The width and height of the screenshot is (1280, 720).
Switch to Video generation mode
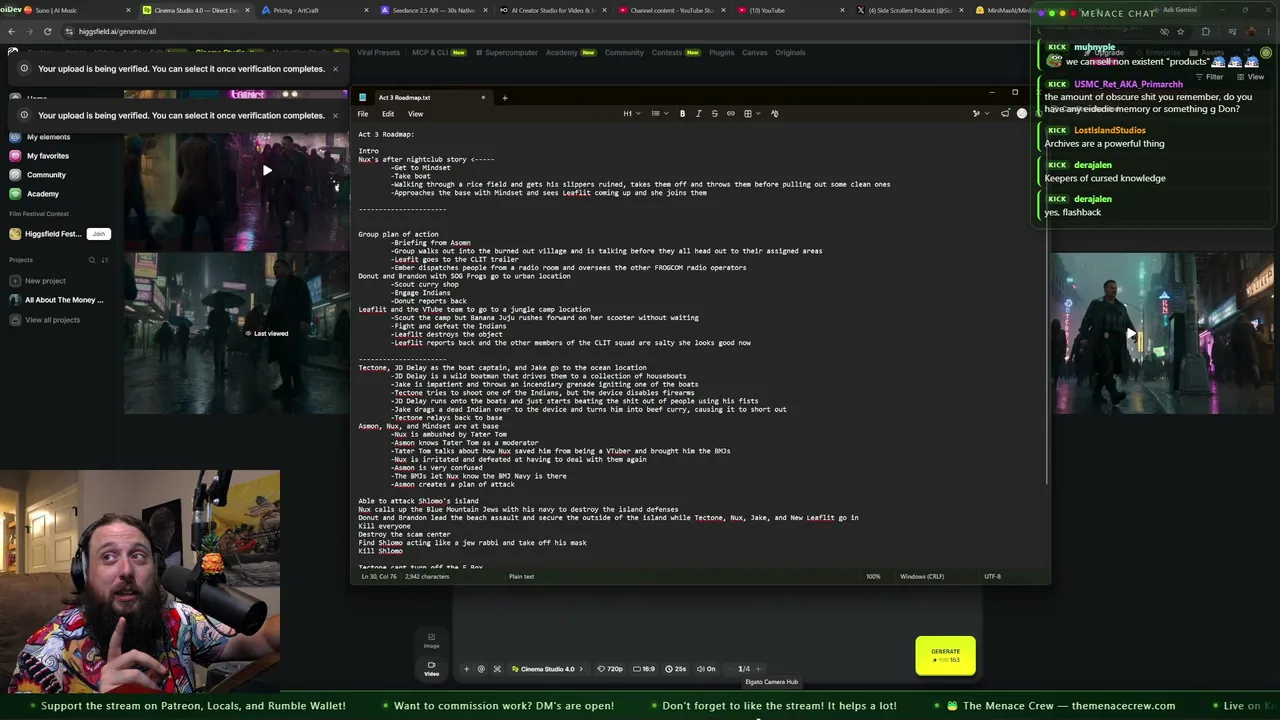coord(431,668)
